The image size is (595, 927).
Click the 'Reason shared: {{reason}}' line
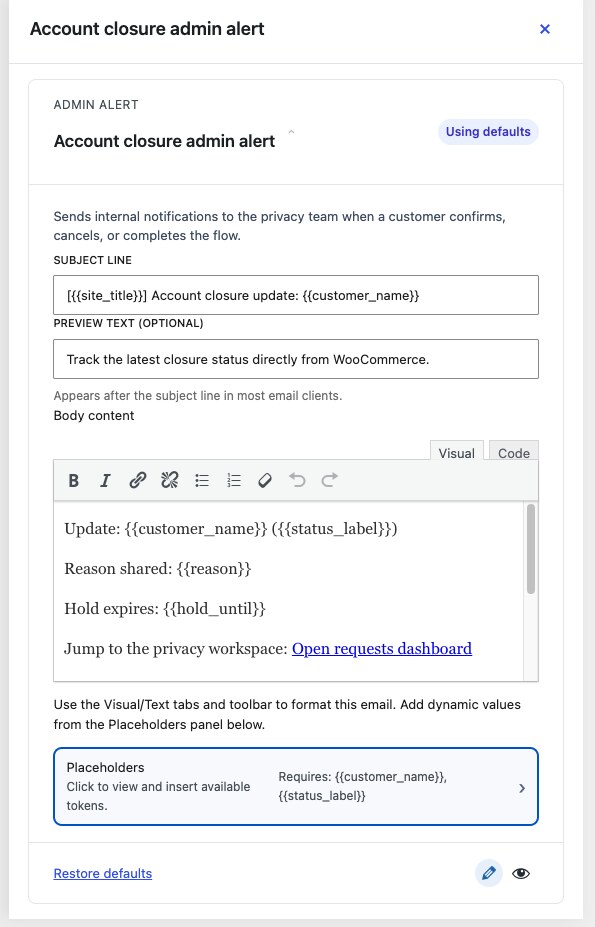click(158, 569)
